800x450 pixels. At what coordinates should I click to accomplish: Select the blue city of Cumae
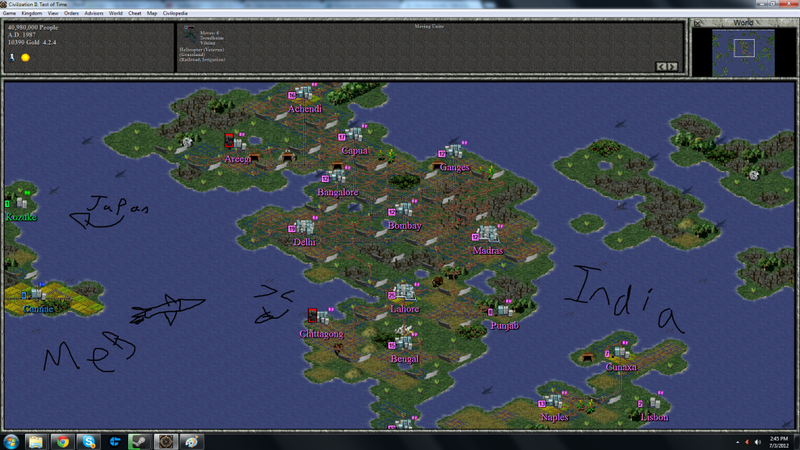pyautogui.click(x=36, y=293)
